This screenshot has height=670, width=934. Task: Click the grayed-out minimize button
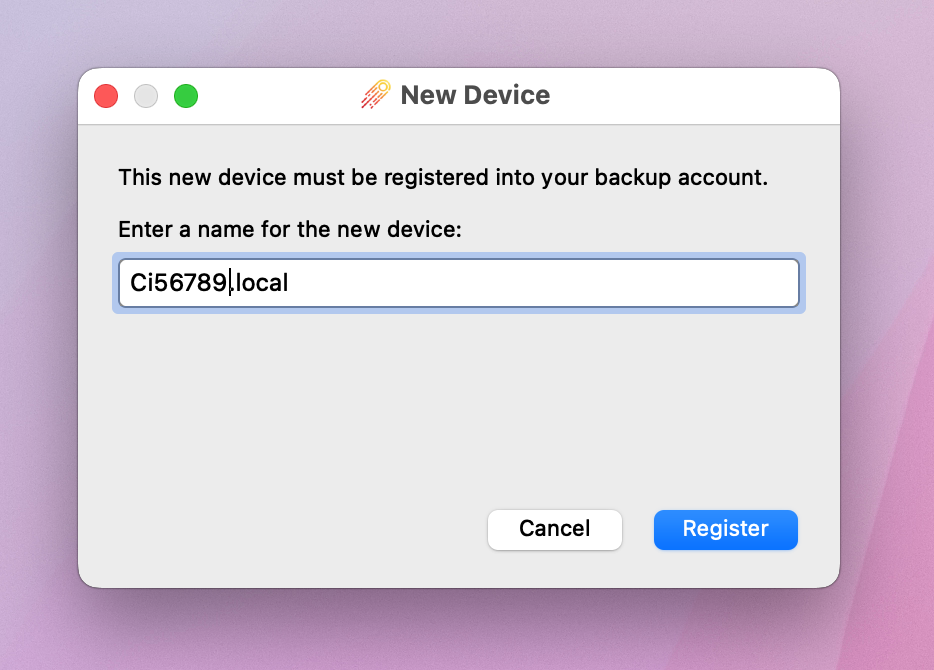click(146, 96)
